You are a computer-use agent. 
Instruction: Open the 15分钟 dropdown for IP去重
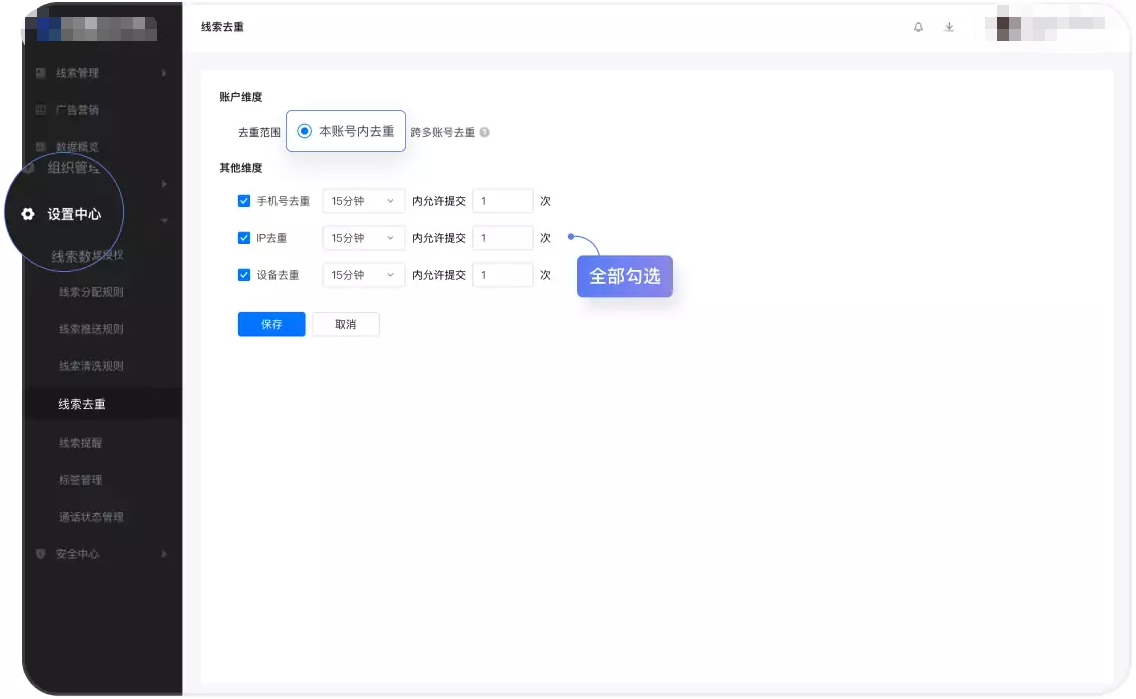tap(363, 238)
